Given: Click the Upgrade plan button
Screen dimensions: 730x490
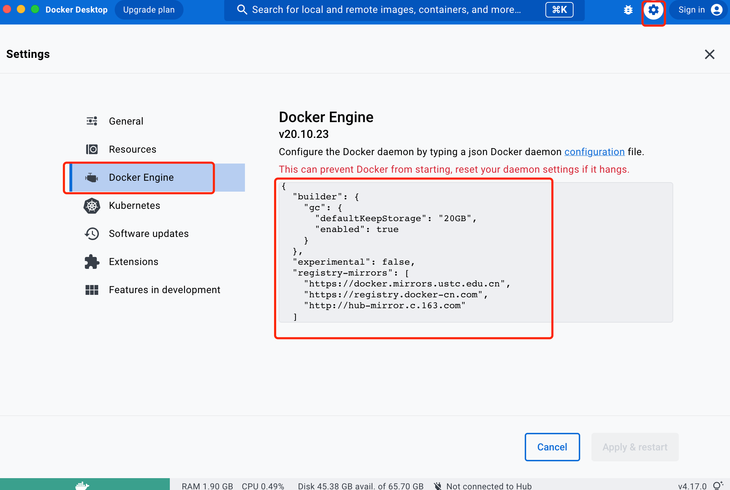Looking at the screenshot, I should click(x=149, y=10).
